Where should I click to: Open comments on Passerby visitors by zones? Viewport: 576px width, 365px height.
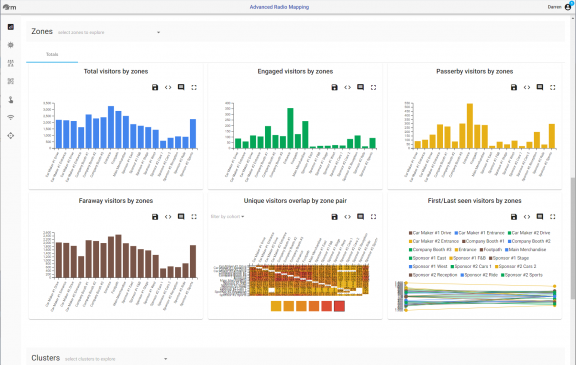pyautogui.click(x=540, y=87)
